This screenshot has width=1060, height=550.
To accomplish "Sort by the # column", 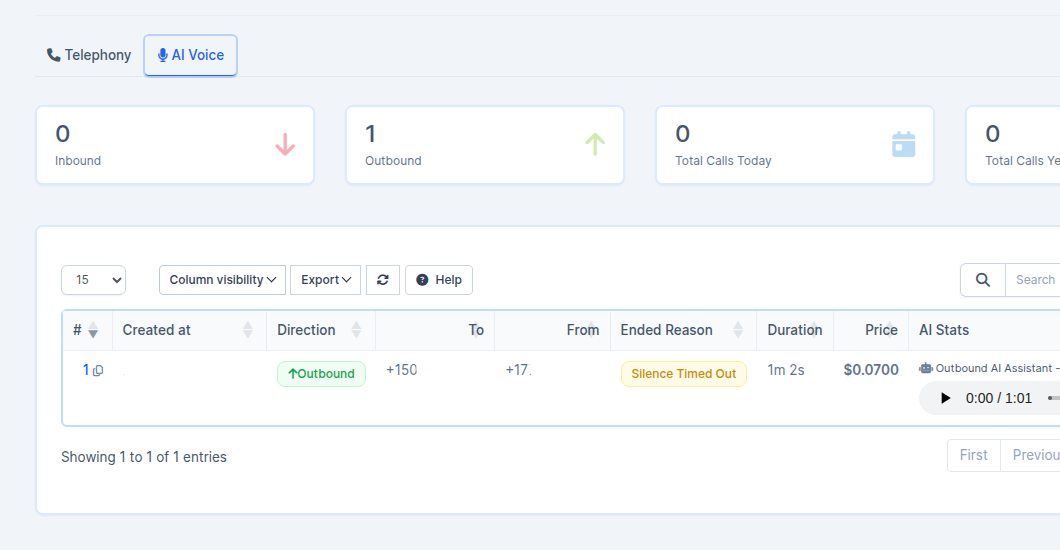I will pos(86,330).
